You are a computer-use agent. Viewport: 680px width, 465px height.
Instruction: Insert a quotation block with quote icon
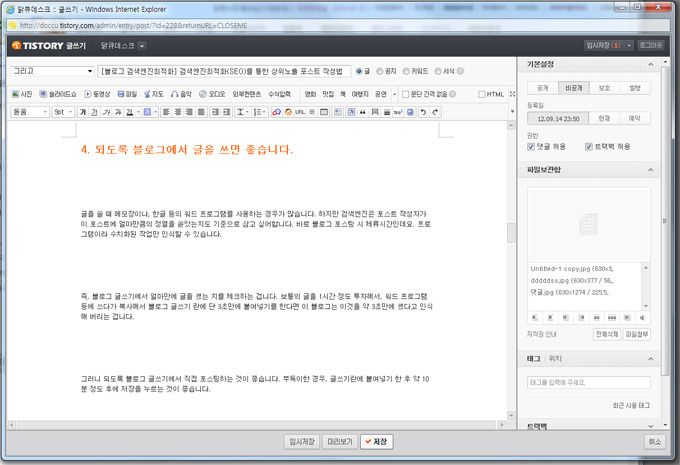[363, 112]
